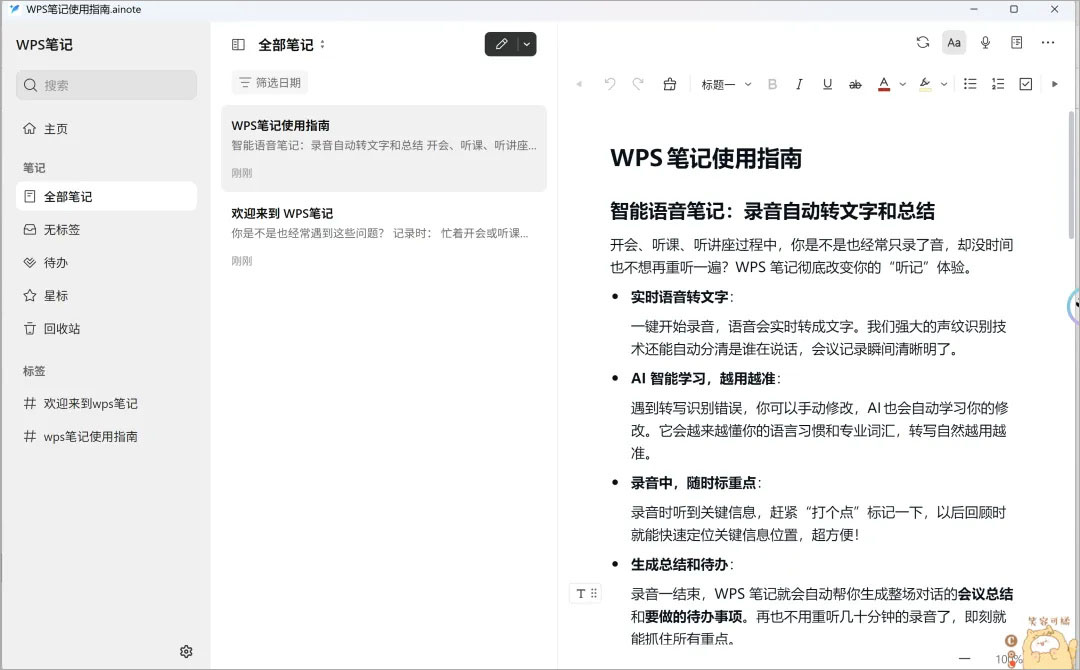Apply strikethrough formatting
Screen dimensions: 1080x670
tap(855, 85)
